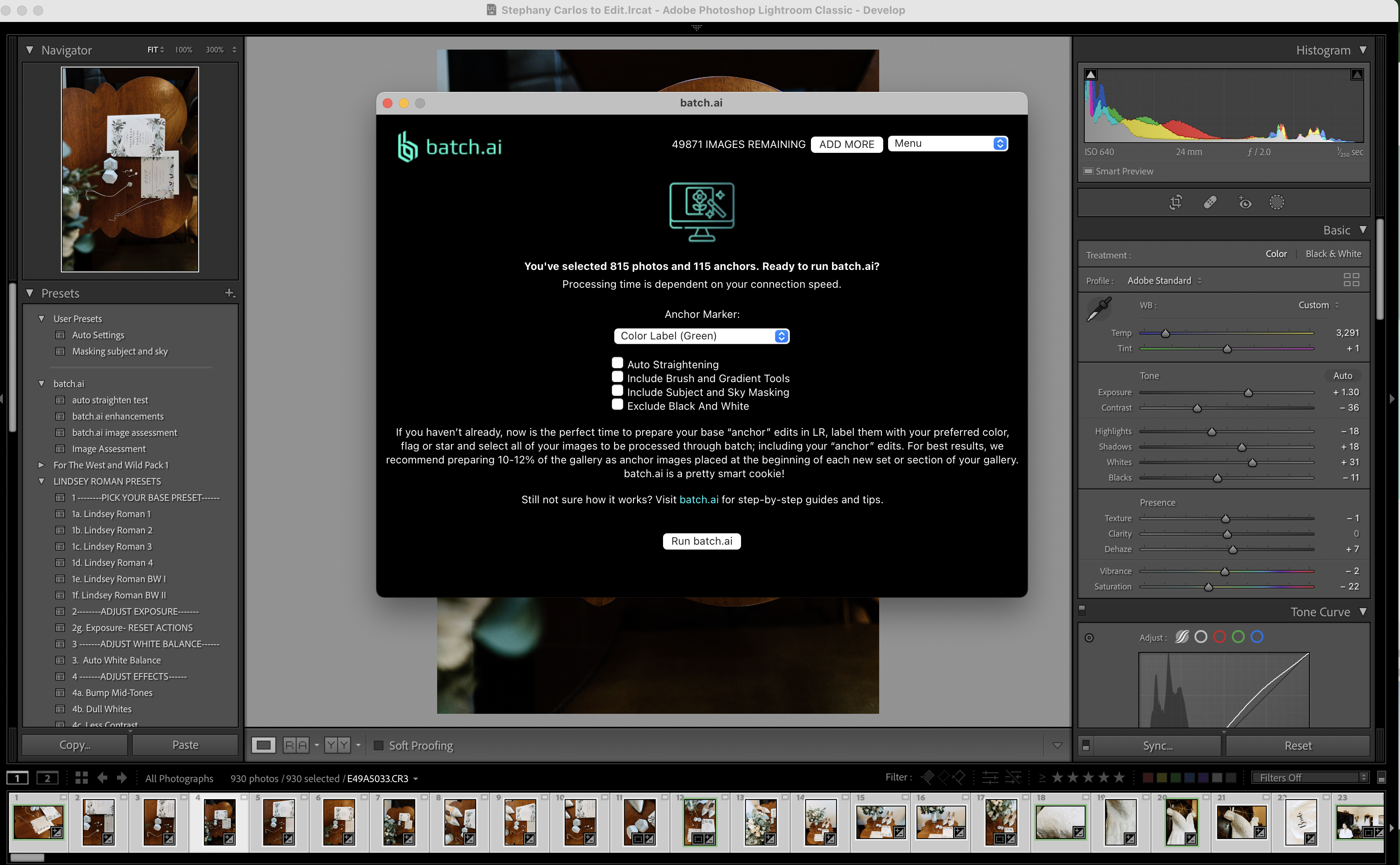Click the ADD MORE button
Image resolution: width=1400 pixels, height=865 pixels.
tap(847, 144)
